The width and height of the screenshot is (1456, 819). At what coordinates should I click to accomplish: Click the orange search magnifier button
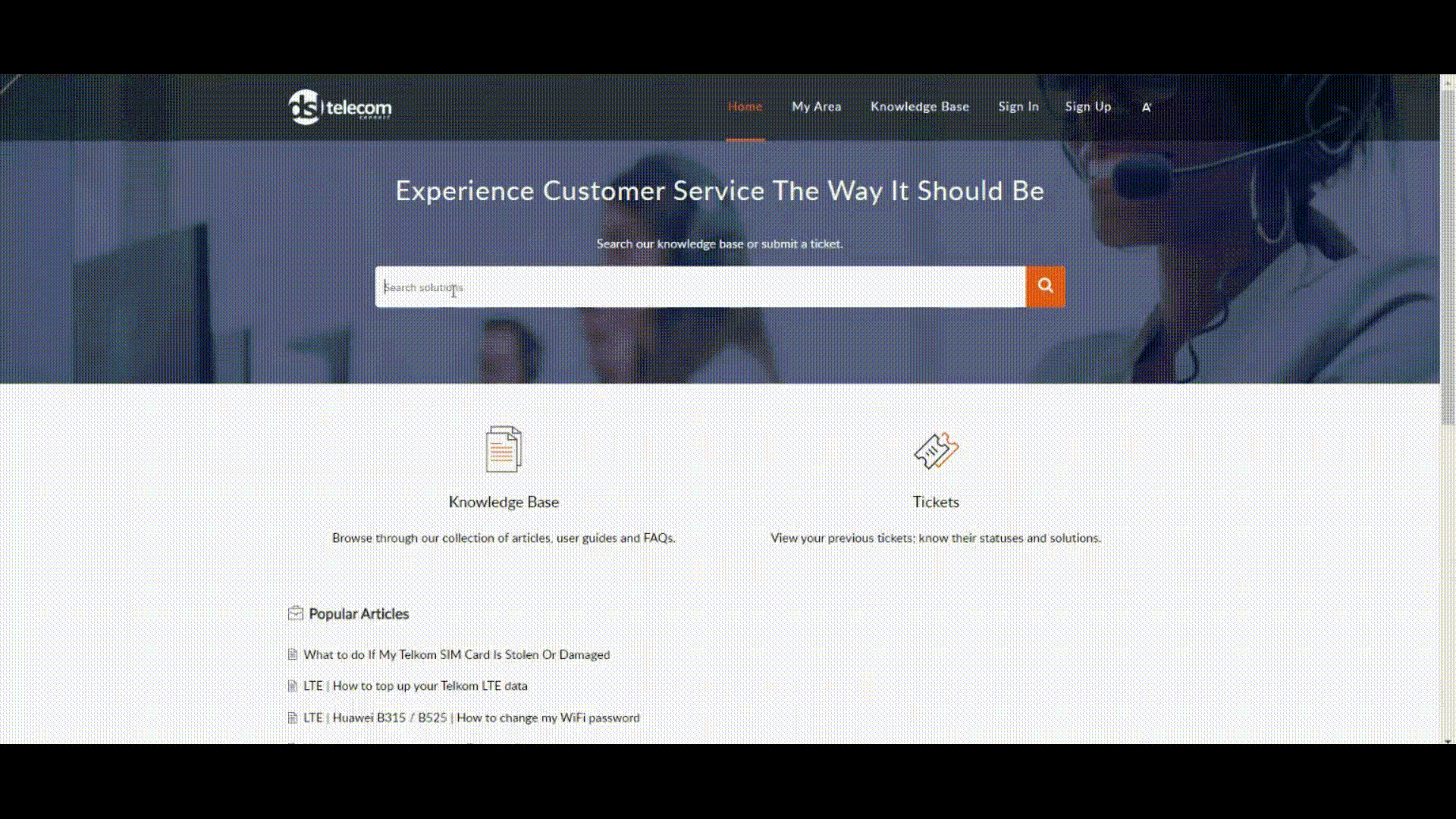coord(1045,286)
